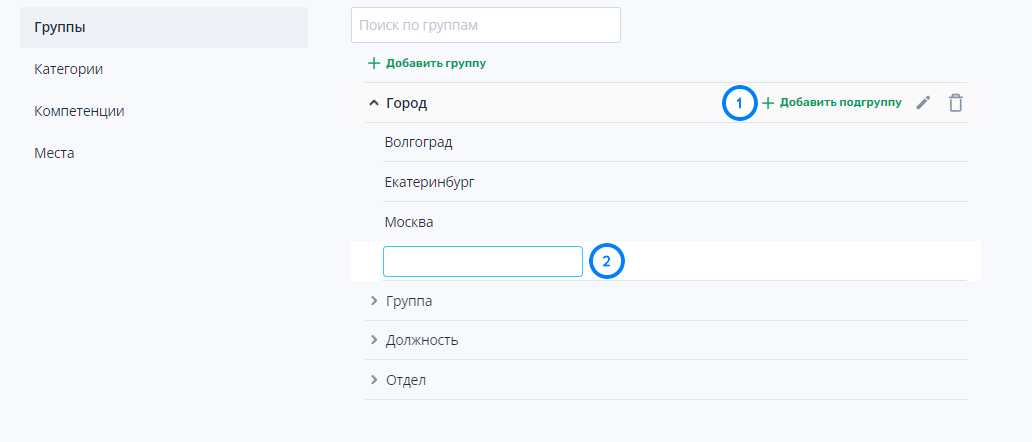Image resolution: width=1032 pixels, height=442 pixels.
Task: Delete the Город group with the trash icon
Action: coord(955,103)
